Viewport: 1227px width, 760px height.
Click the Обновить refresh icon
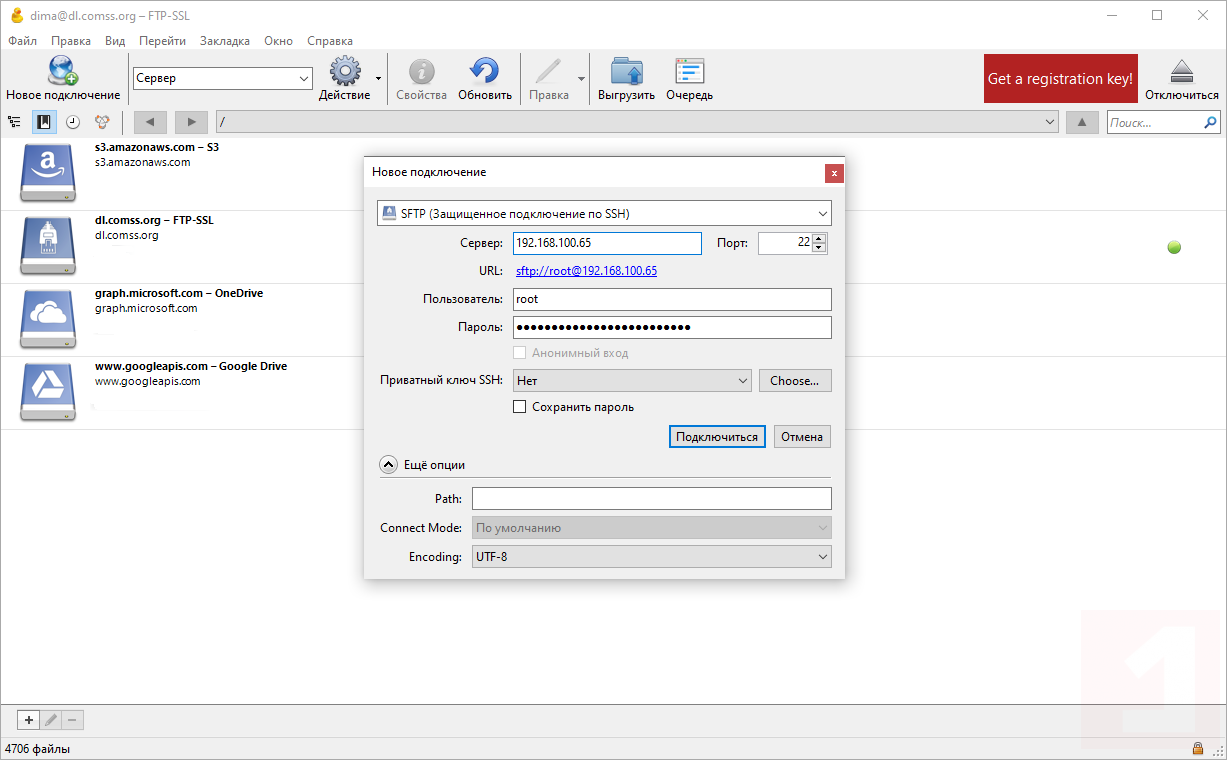click(485, 71)
